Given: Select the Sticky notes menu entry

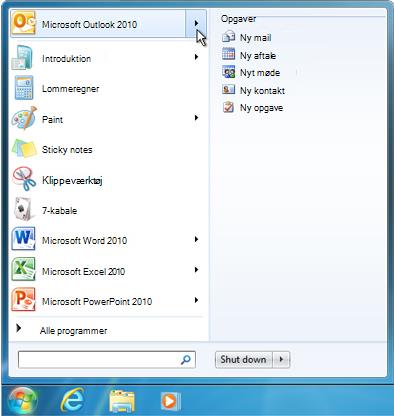Looking at the screenshot, I should [x=107, y=149].
